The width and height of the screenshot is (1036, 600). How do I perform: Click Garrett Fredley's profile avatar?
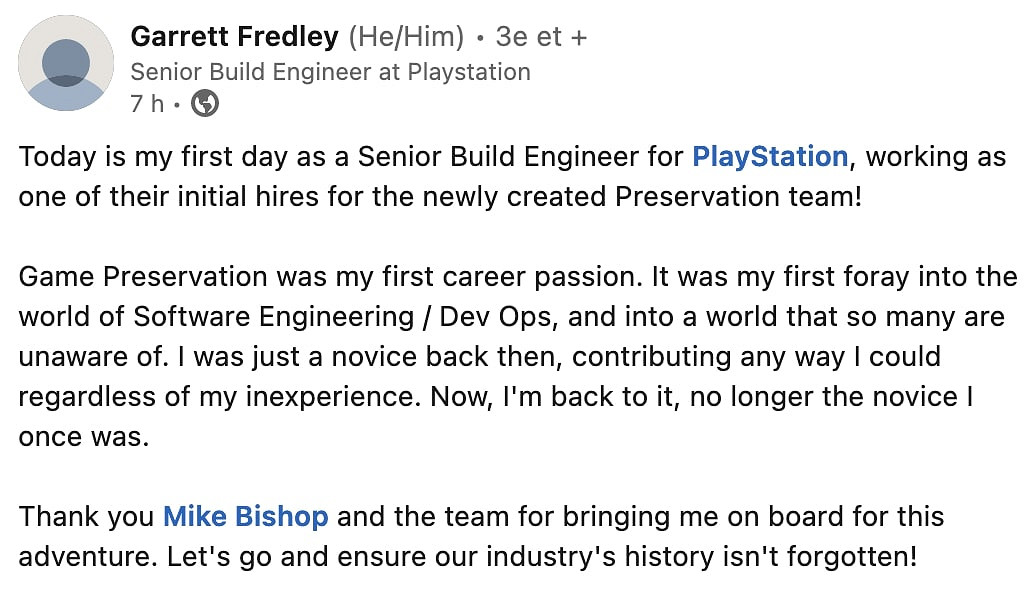66,63
